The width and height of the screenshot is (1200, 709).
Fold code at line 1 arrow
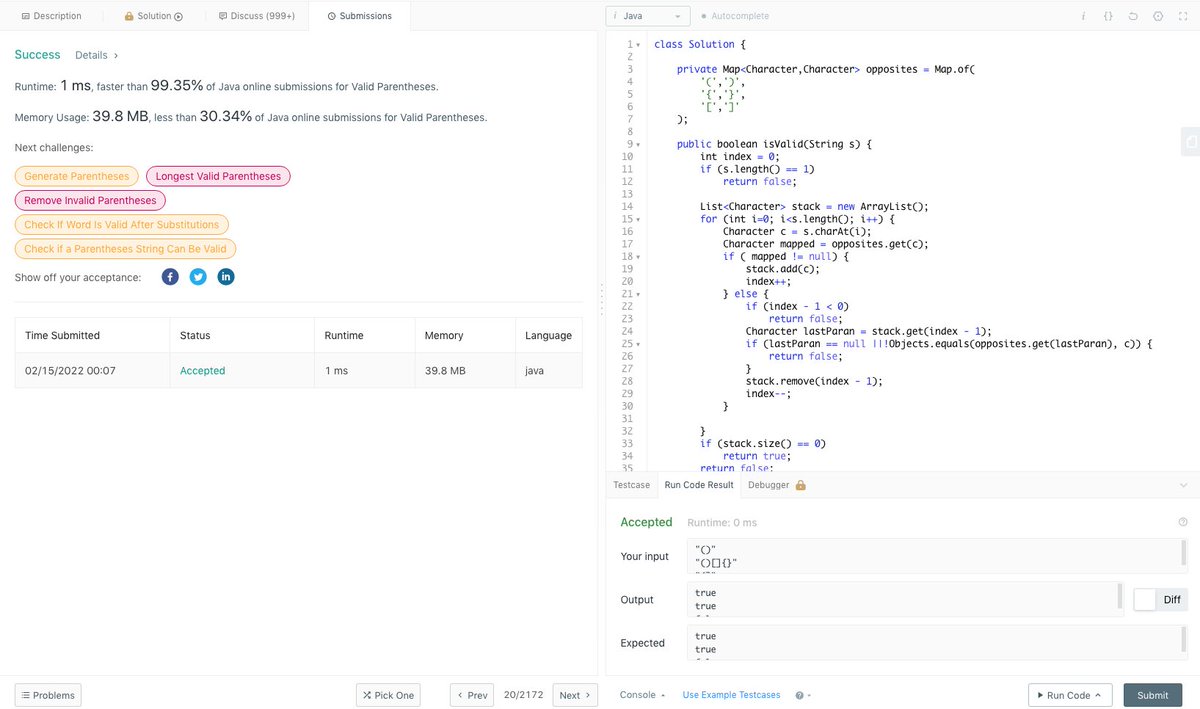point(638,45)
